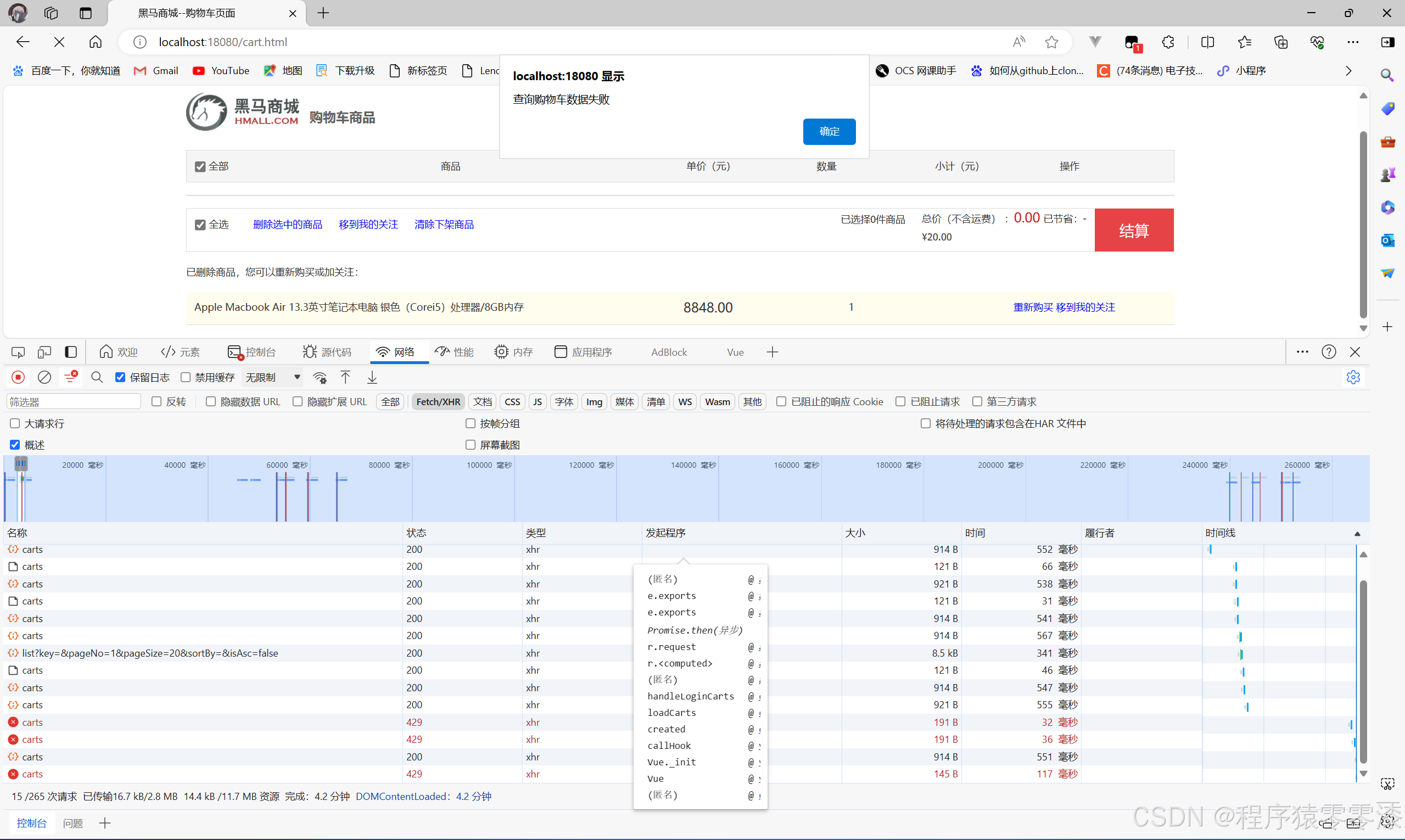Click 确定 in alert dialog
The height and width of the screenshot is (840, 1405).
coord(829,131)
